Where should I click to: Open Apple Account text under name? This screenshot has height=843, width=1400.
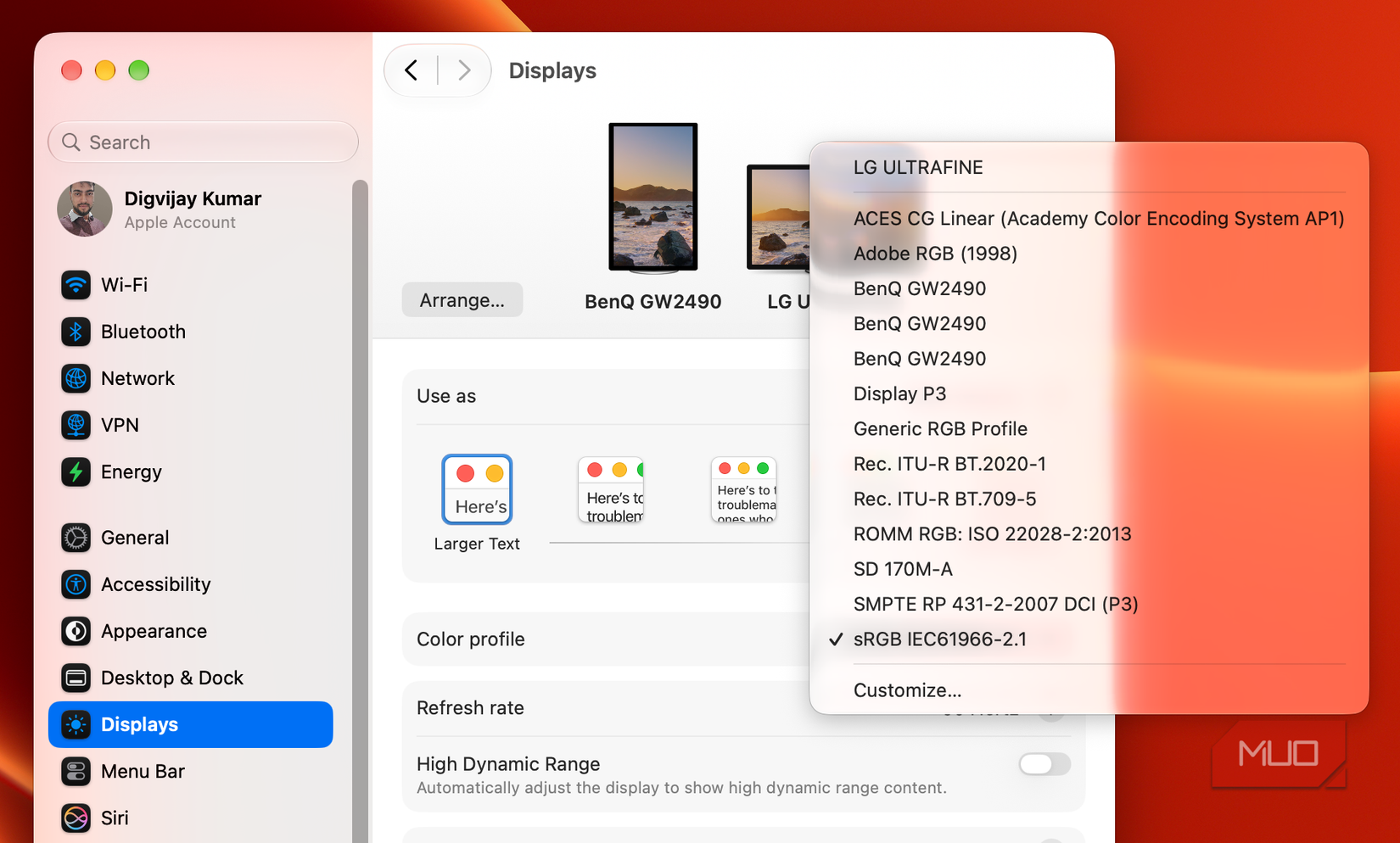[x=180, y=222]
